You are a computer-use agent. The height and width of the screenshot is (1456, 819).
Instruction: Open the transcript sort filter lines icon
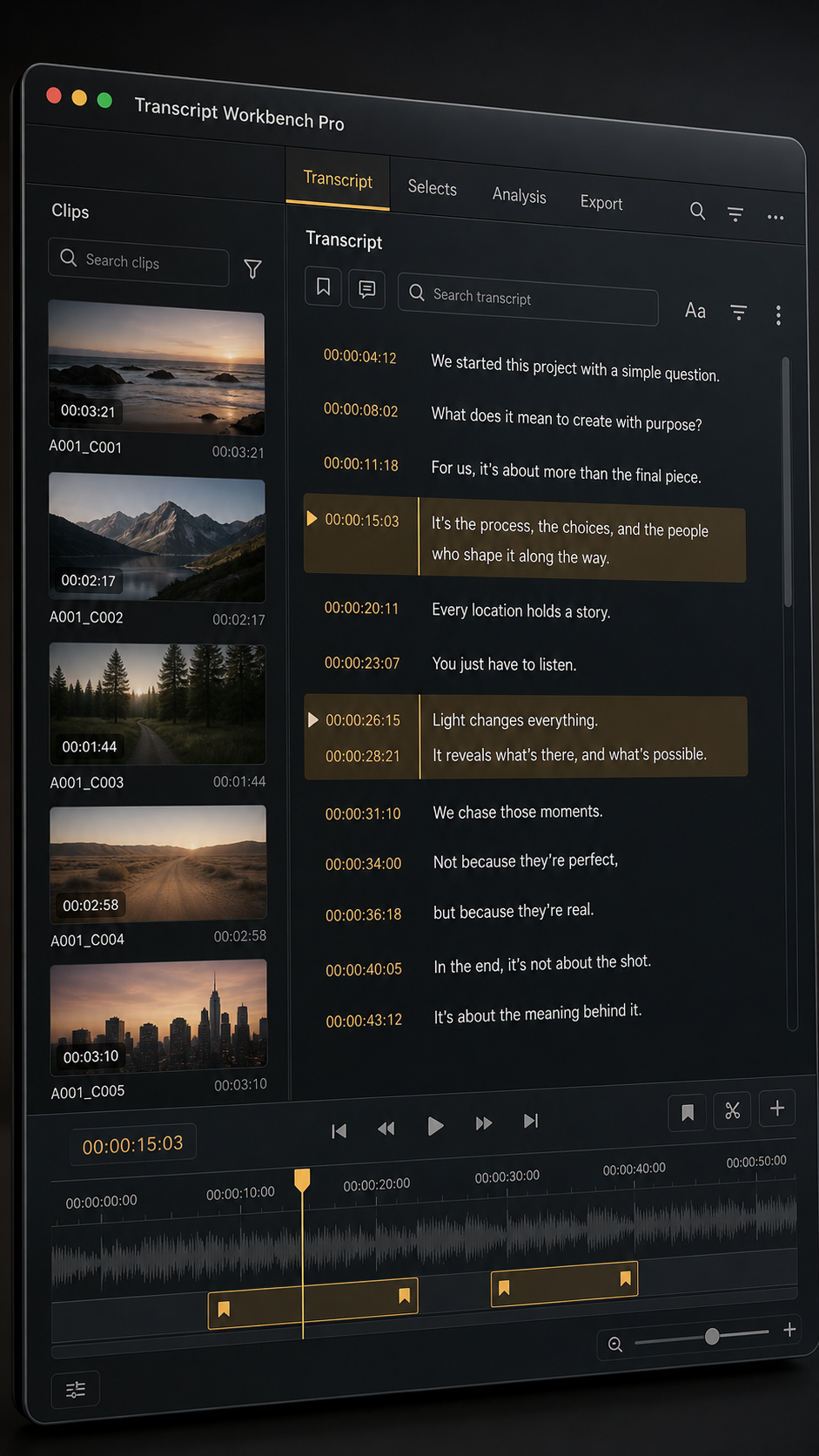coord(738,312)
